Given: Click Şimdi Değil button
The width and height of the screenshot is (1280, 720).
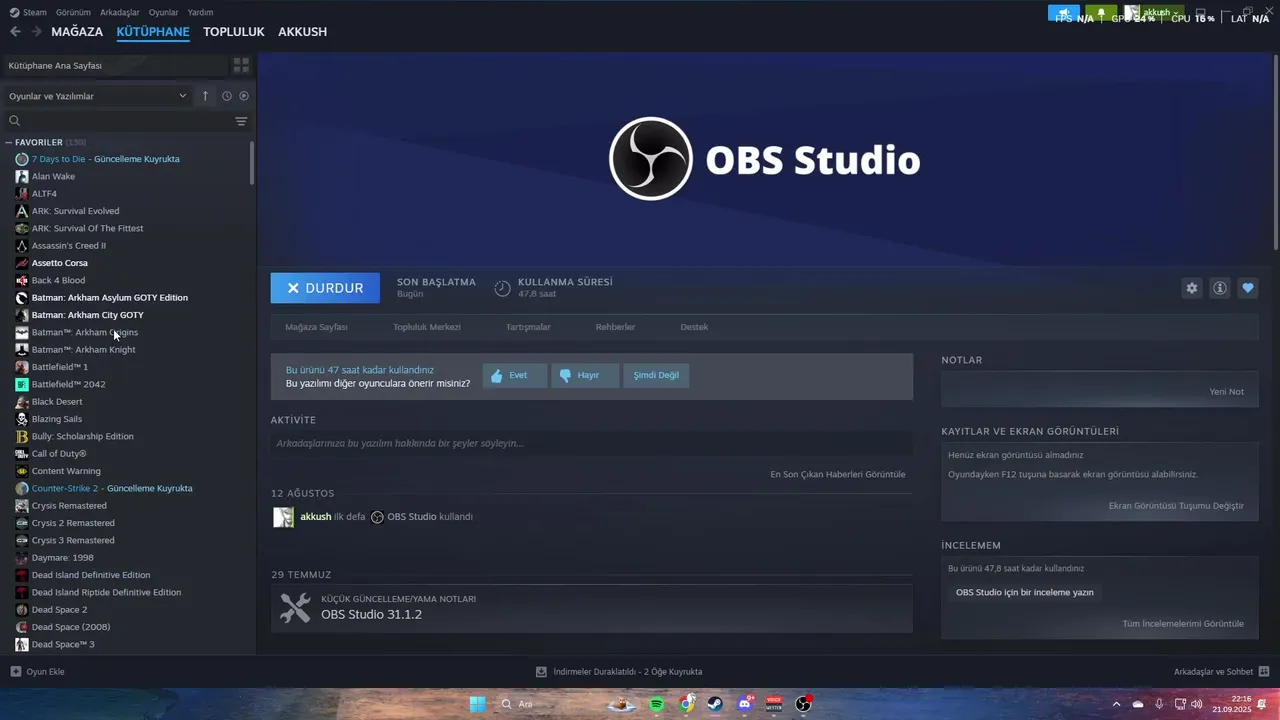Looking at the screenshot, I should (656, 376).
